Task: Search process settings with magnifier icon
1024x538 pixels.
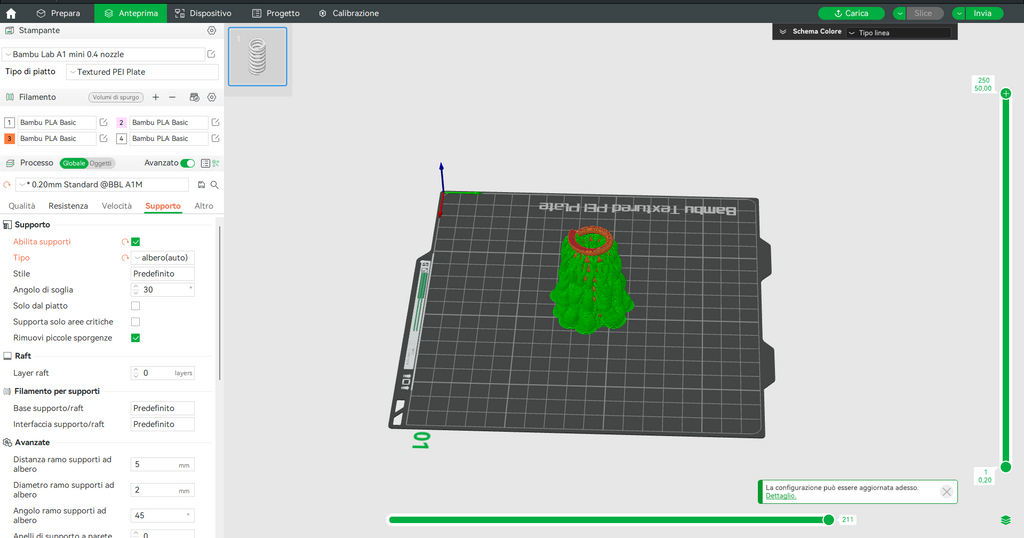Action: pos(214,185)
